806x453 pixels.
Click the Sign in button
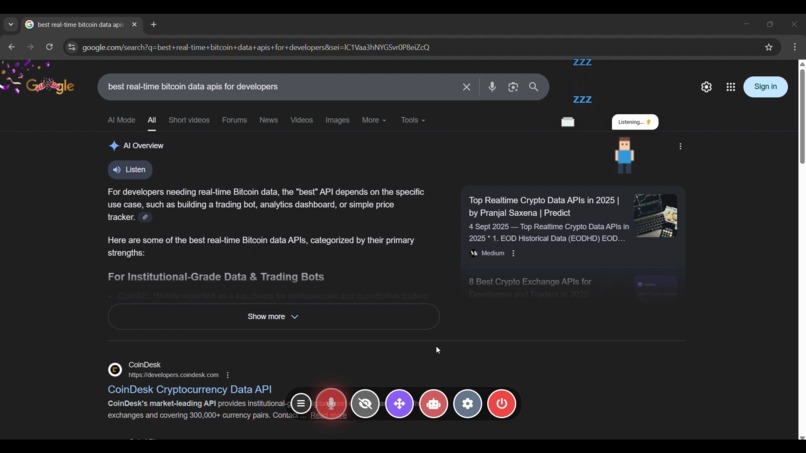pos(765,86)
